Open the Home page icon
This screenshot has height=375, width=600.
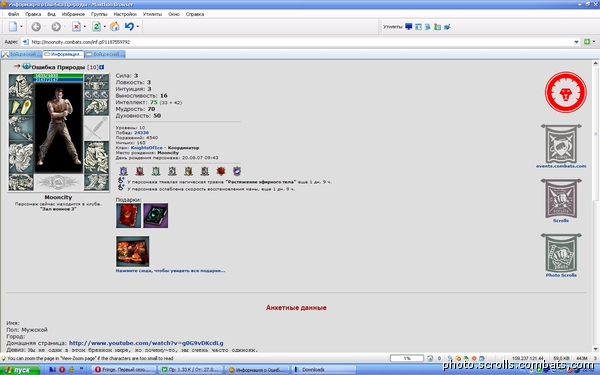114,27
